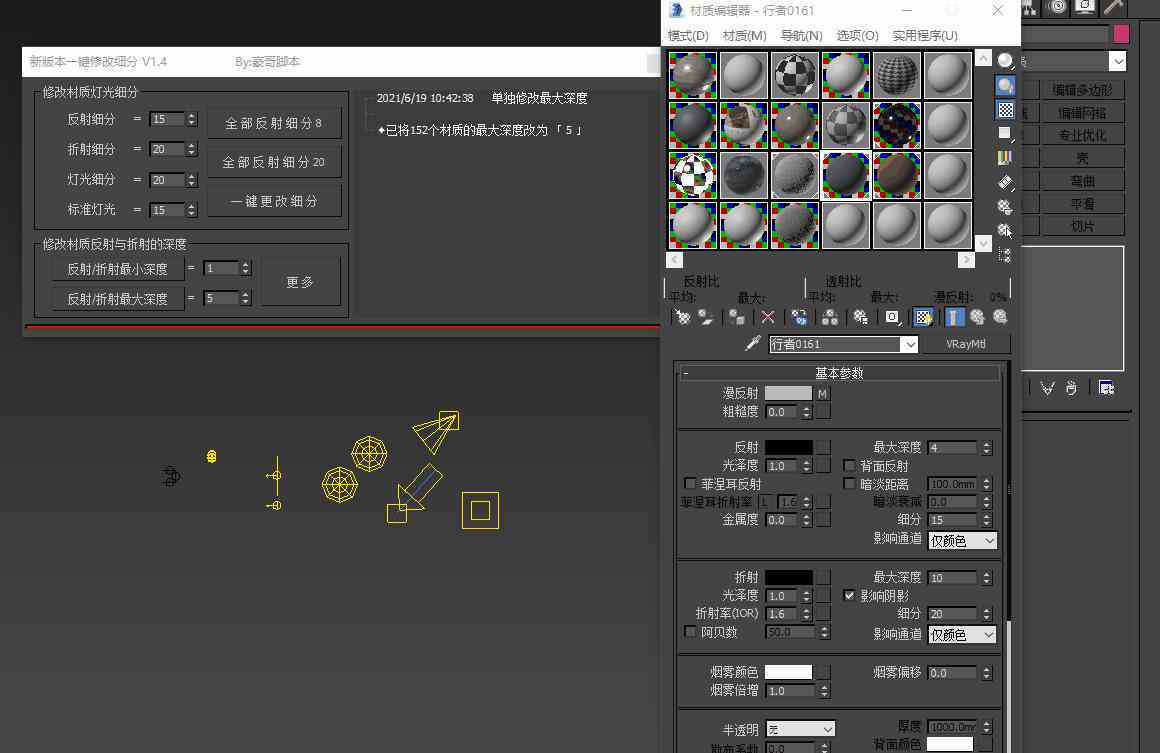Open the modifier list dropdown in right panel
Image resolution: width=1160 pixels, height=753 pixels.
tap(1118, 61)
